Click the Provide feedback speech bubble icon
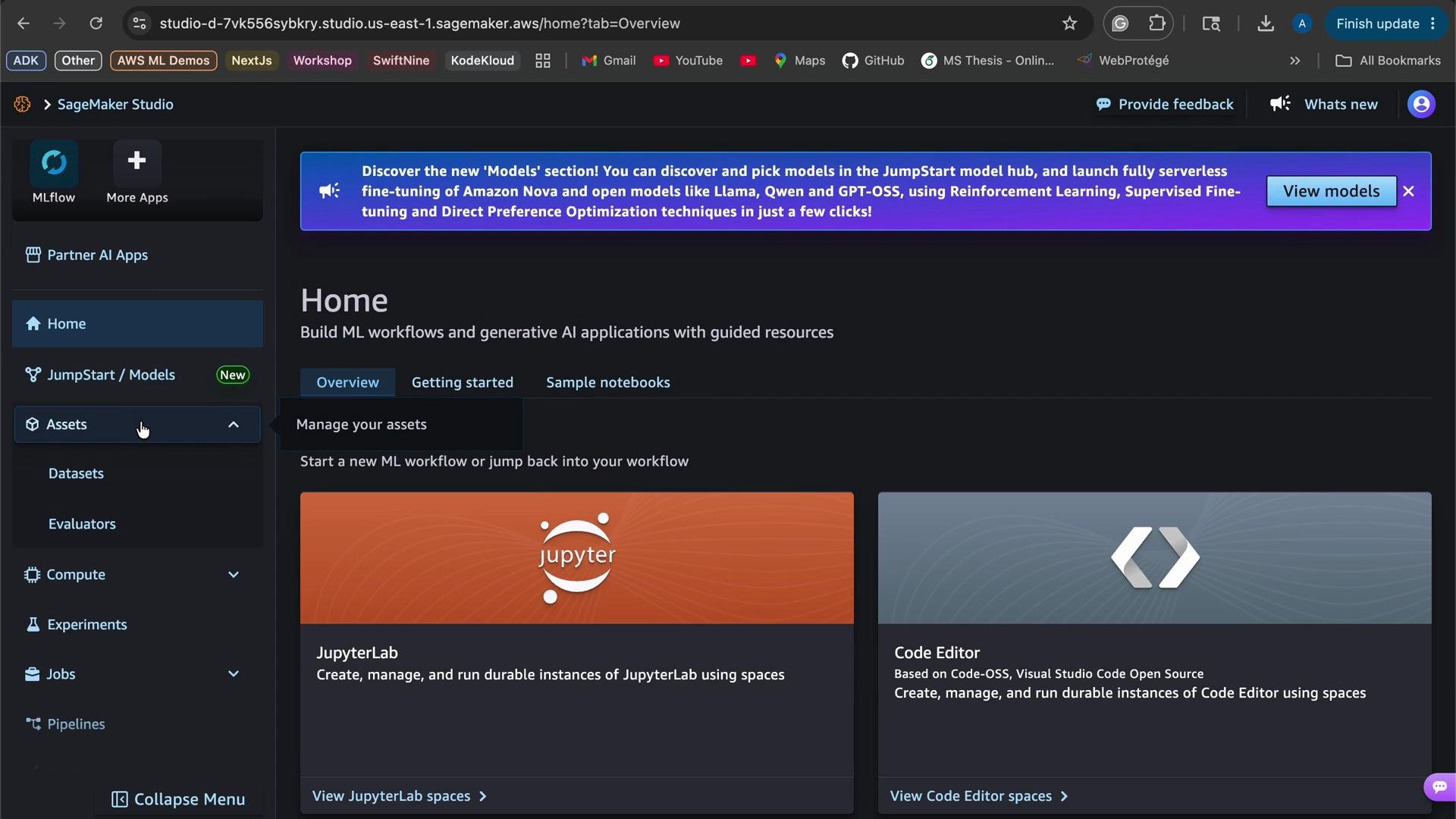Viewport: 1456px width, 819px height. coord(1103,104)
